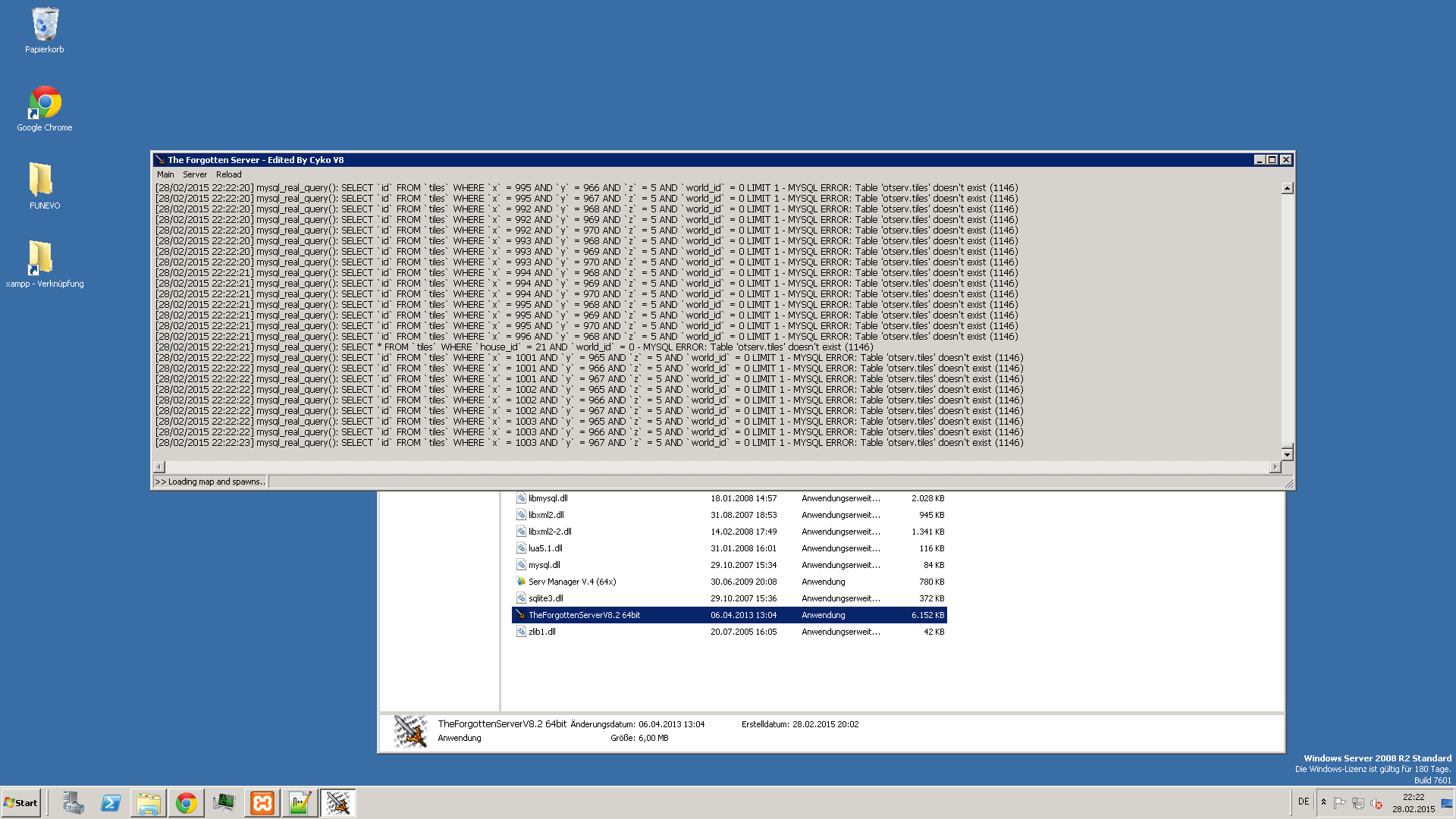This screenshot has height=819, width=1456.
Task: Click the date 14.02.2008 17:49
Action: coord(743,532)
